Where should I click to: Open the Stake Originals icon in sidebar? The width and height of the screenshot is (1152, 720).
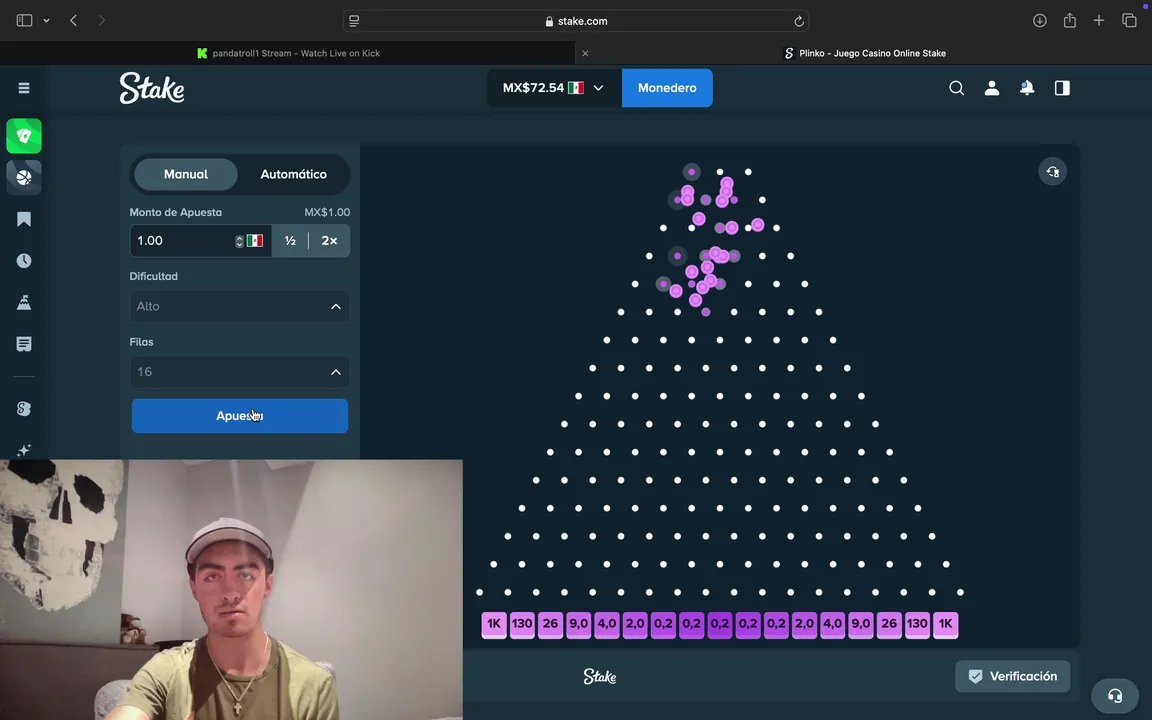(x=24, y=408)
